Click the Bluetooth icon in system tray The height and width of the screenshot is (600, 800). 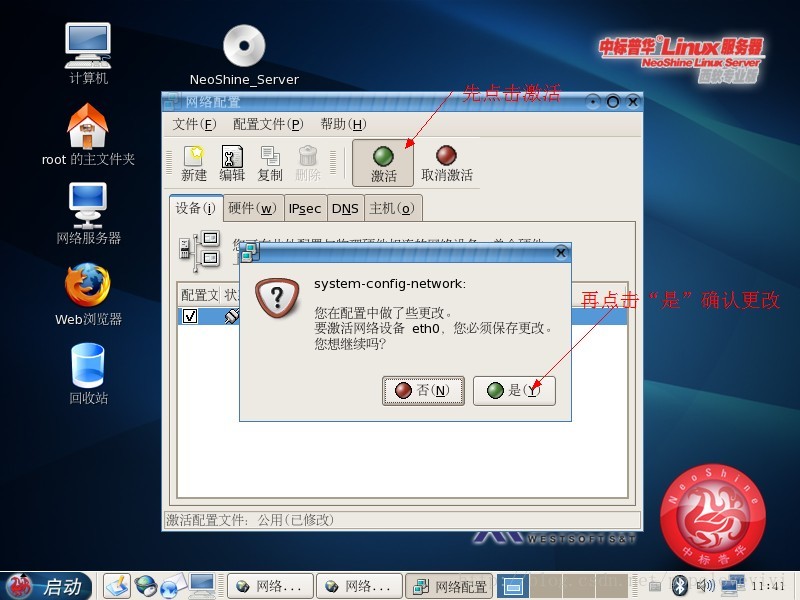tap(680, 587)
